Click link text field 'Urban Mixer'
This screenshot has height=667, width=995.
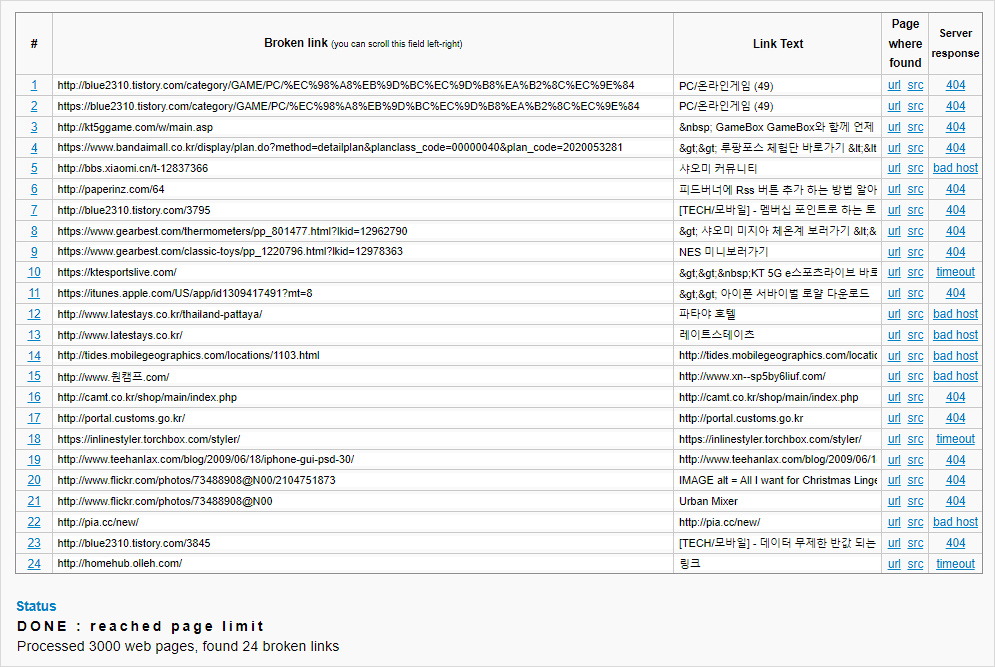click(777, 501)
